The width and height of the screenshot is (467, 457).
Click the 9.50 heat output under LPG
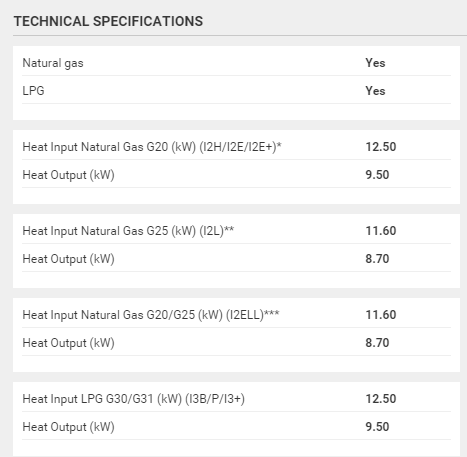point(377,427)
